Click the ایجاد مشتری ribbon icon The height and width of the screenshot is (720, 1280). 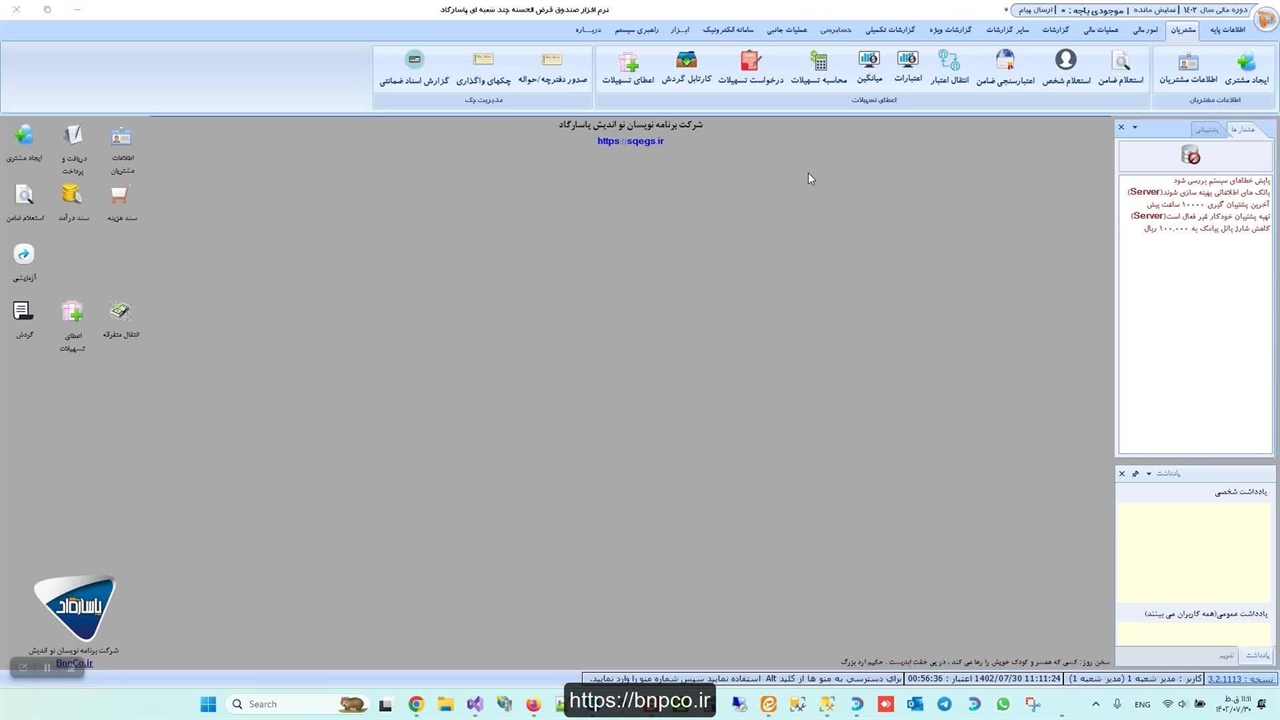[x=1246, y=67]
